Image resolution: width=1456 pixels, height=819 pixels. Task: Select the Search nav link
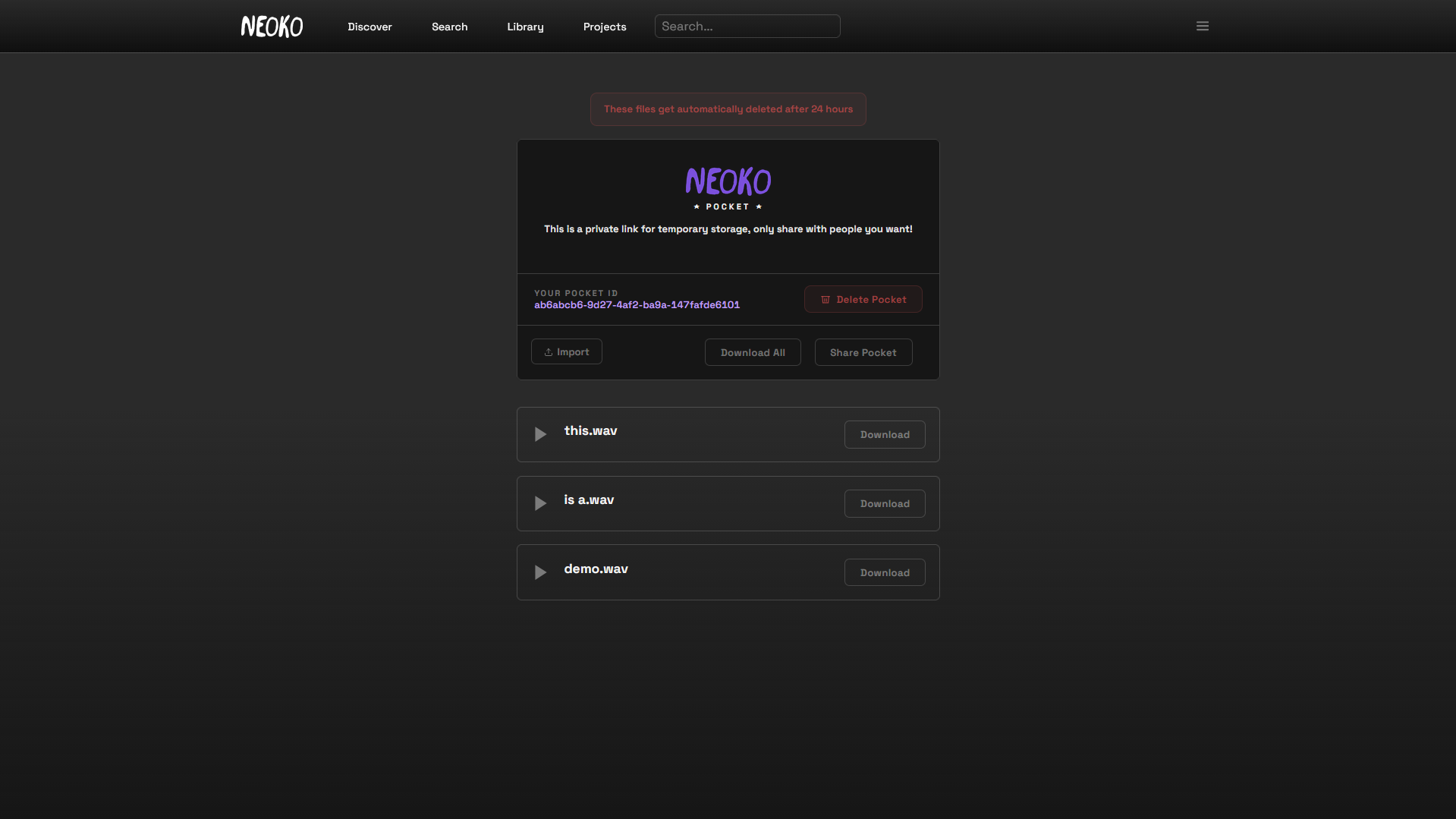tap(449, 27)
